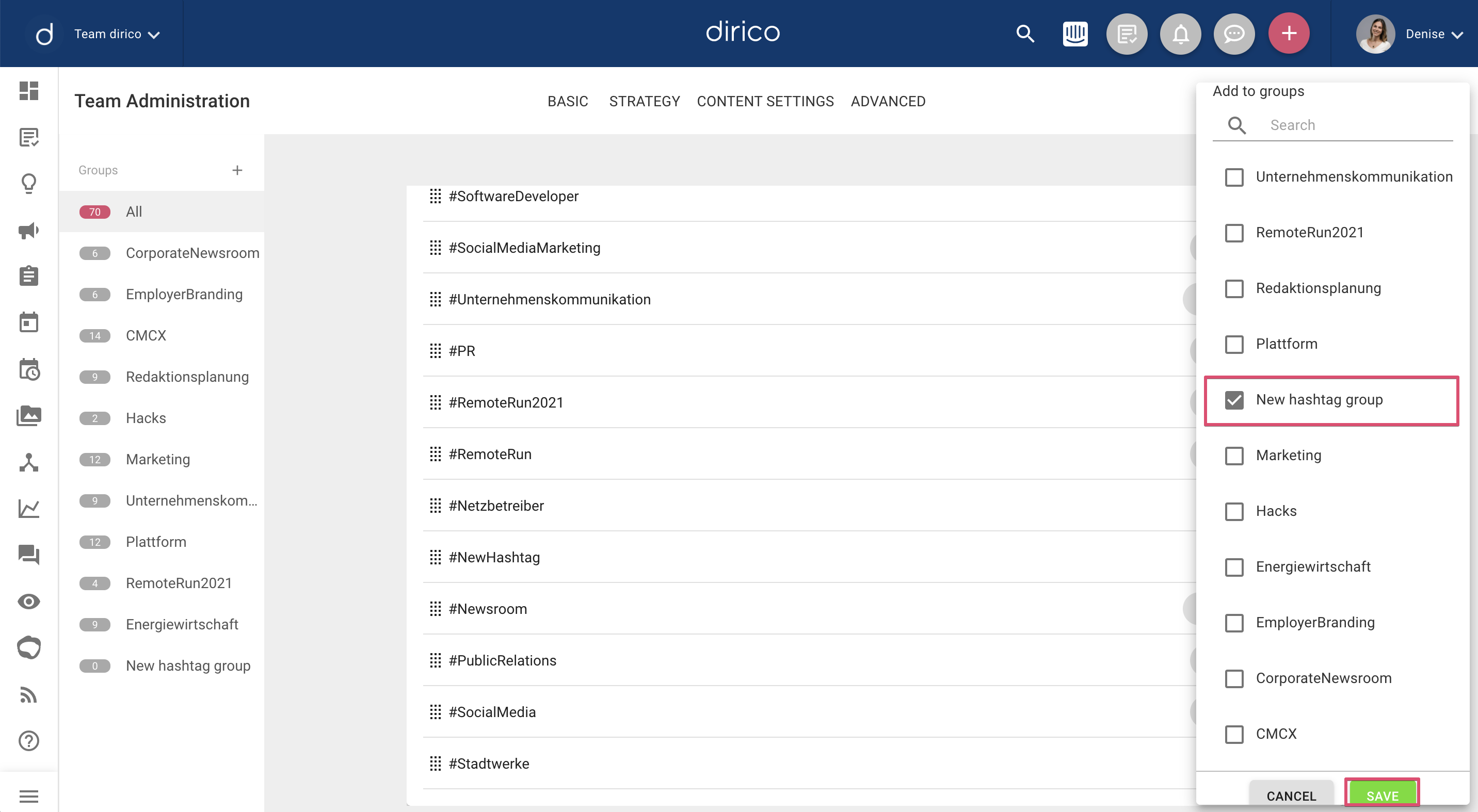Check the Unternehmenskommunikation checkbox
Viewport: 1478px width, 812px height.
point(1234,177)
